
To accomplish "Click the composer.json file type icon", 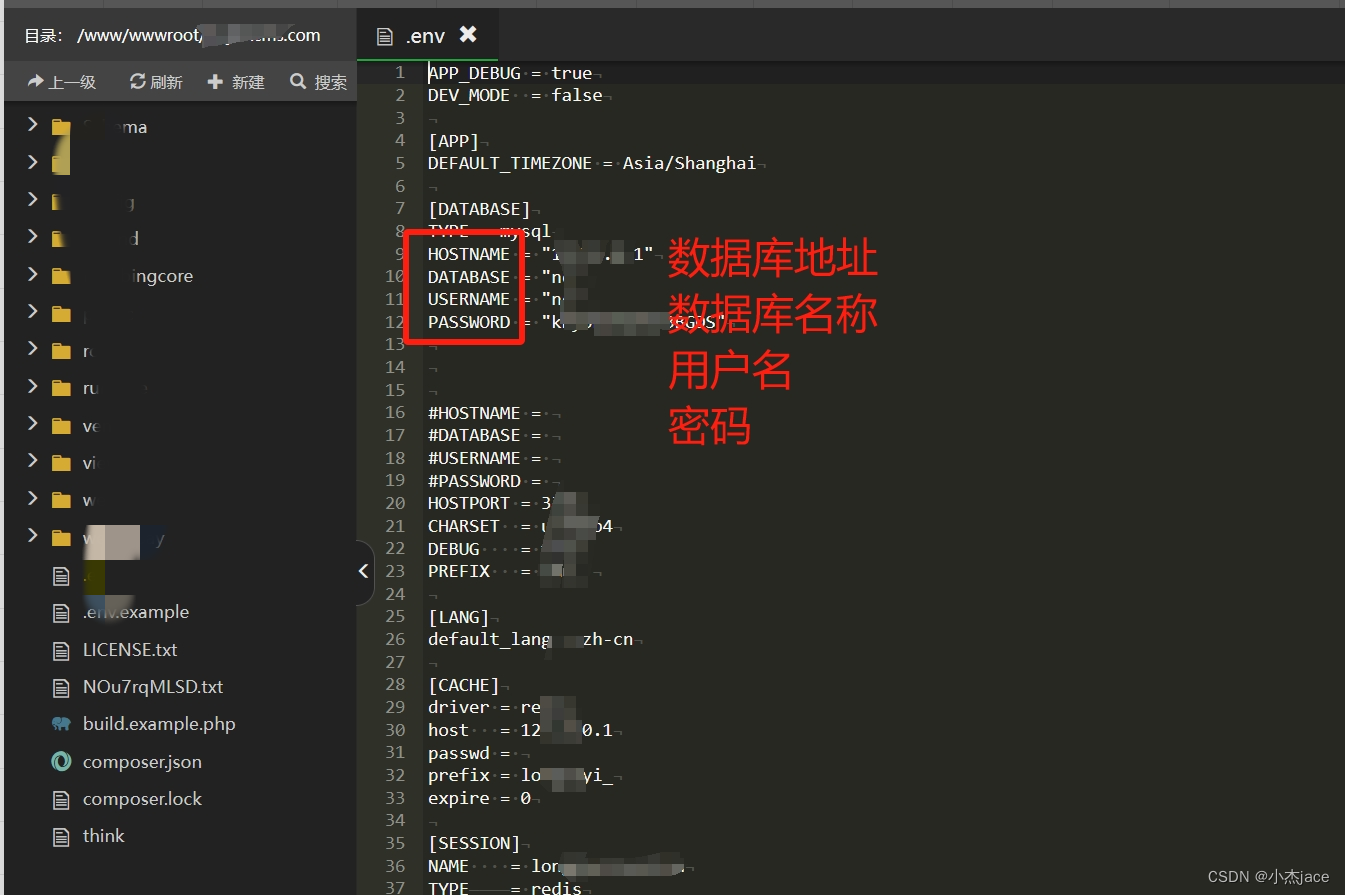I will click(x=62, y=762).
